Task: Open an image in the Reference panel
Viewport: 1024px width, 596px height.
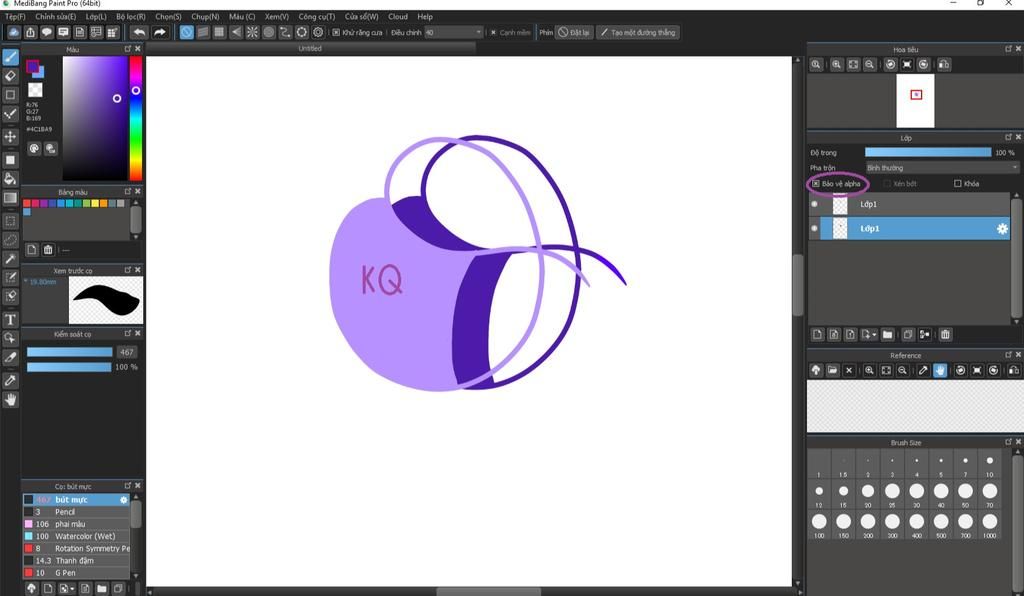Action: pos(833,370)
